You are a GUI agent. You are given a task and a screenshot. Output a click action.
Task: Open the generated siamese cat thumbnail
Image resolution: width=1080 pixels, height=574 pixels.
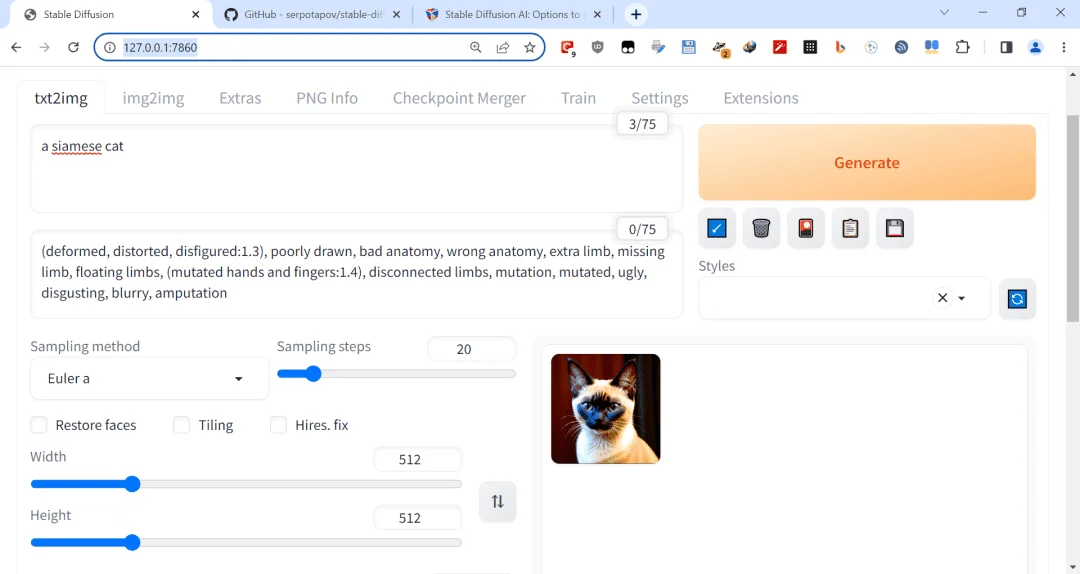[x=605, y=409]
